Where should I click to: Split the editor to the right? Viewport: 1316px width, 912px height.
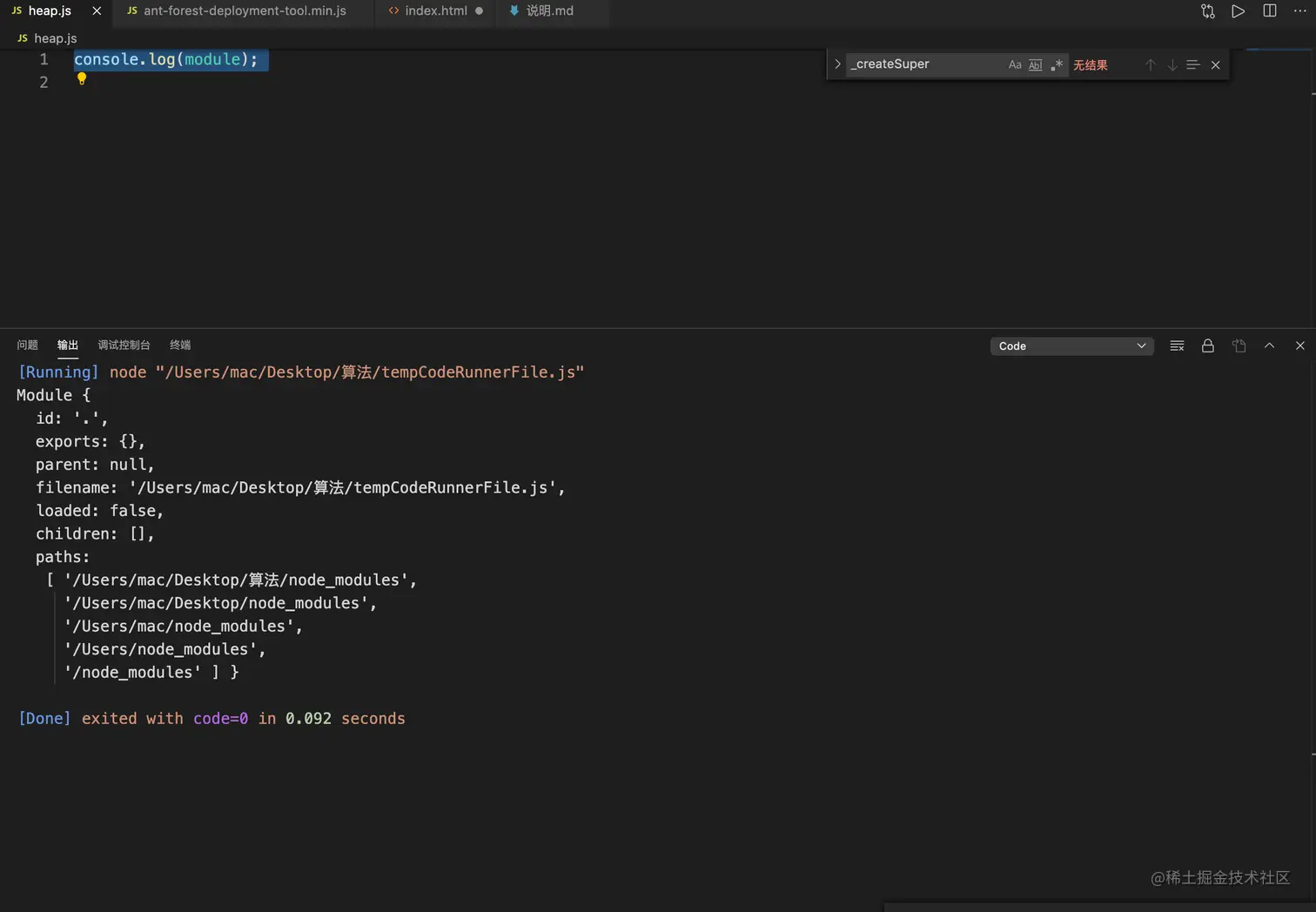(x=1270, y=11)
